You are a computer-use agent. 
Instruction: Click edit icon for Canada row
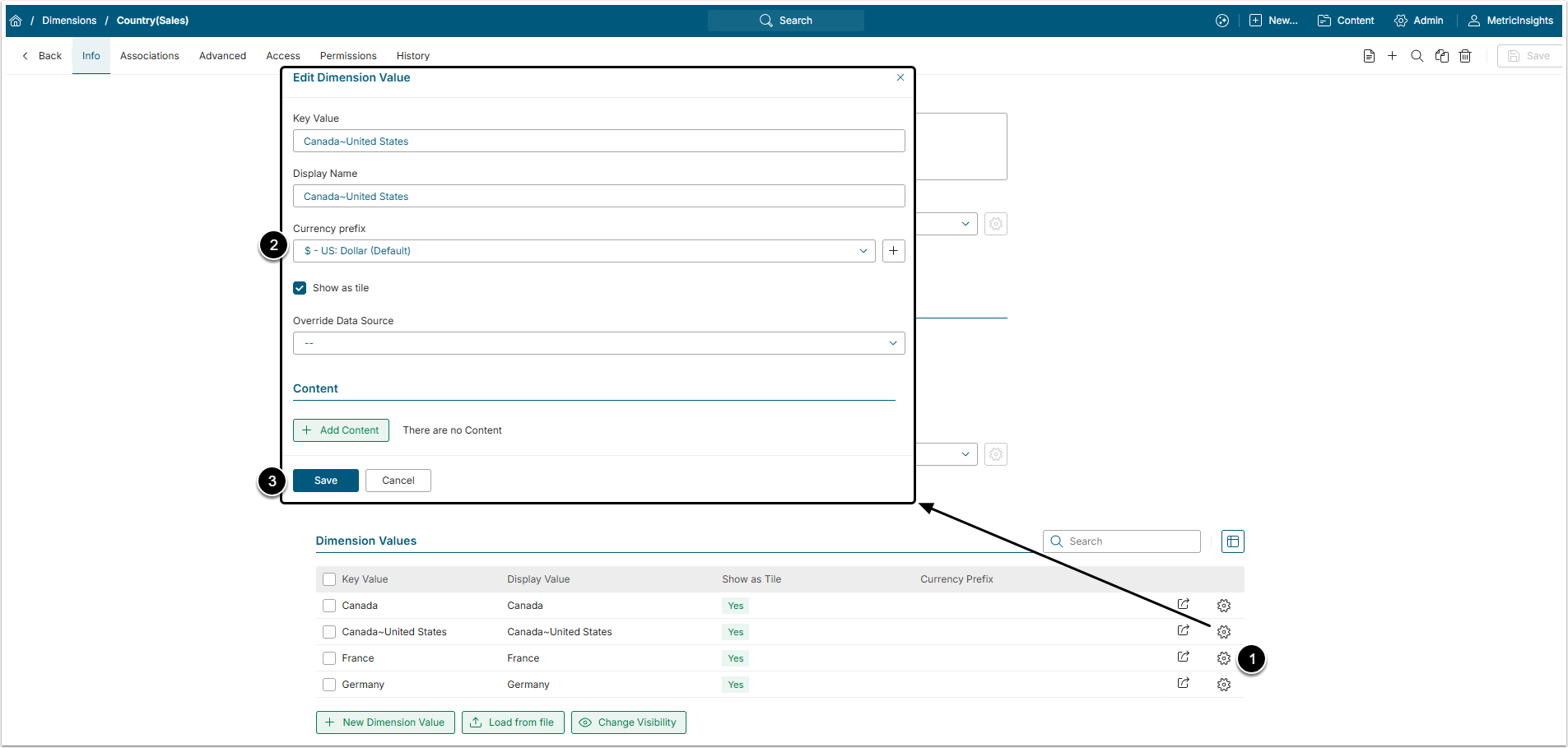(1183, 605)
